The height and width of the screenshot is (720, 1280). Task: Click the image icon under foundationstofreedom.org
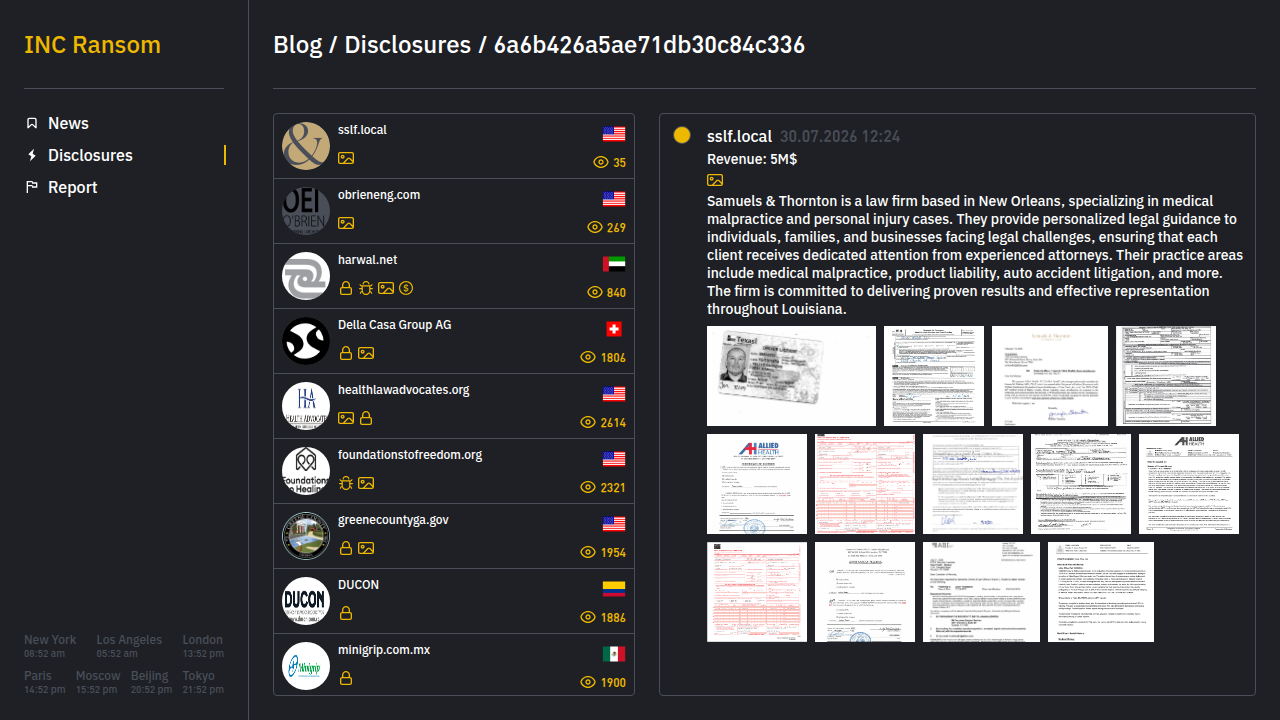coord(366,483)
